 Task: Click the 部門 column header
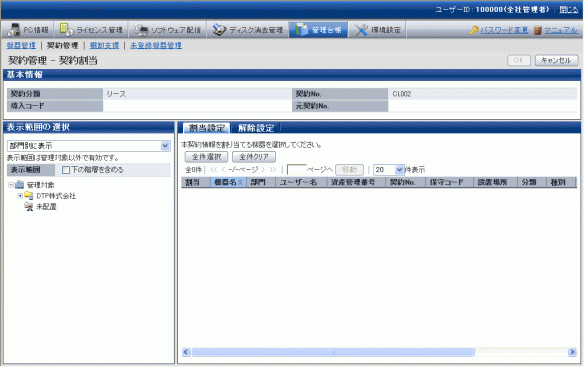pos(260,183)
